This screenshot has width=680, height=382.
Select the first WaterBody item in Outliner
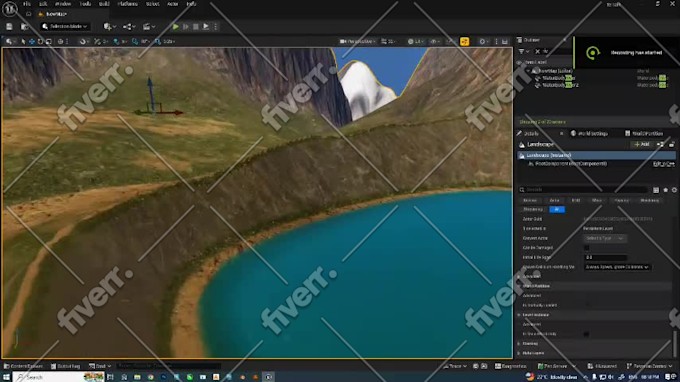point(556,78)
